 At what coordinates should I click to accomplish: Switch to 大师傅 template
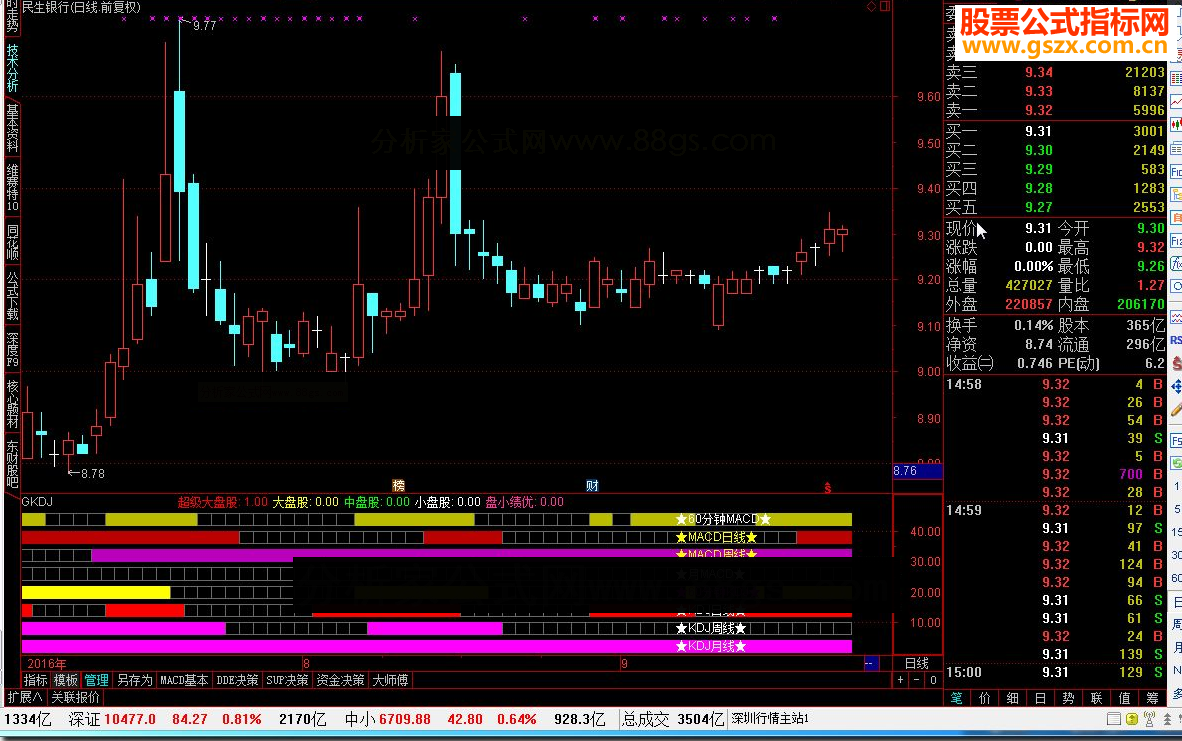(x=390, y=680)
